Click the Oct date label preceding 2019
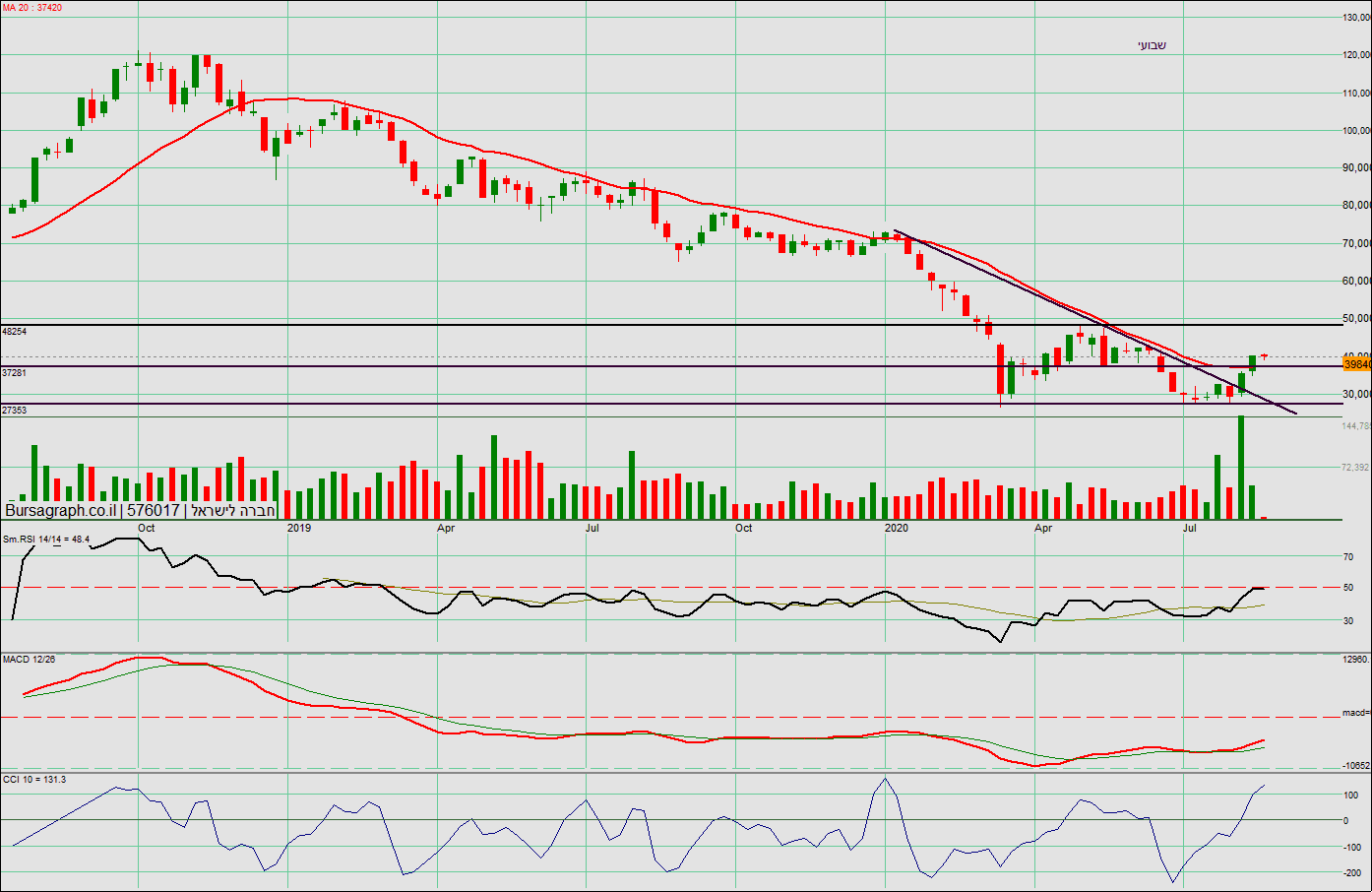 click(147, 528)
